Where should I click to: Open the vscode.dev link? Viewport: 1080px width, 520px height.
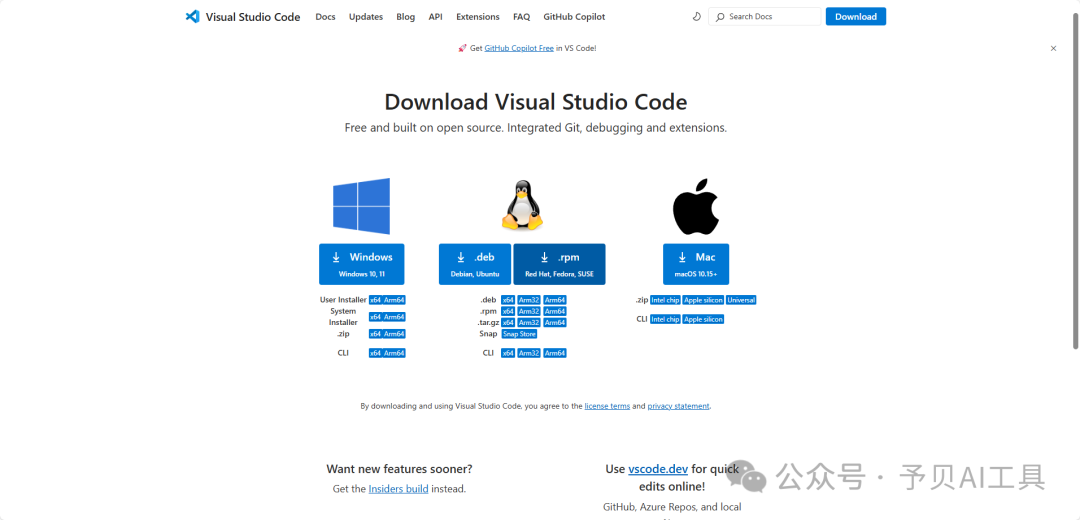(x=658, y=469)
